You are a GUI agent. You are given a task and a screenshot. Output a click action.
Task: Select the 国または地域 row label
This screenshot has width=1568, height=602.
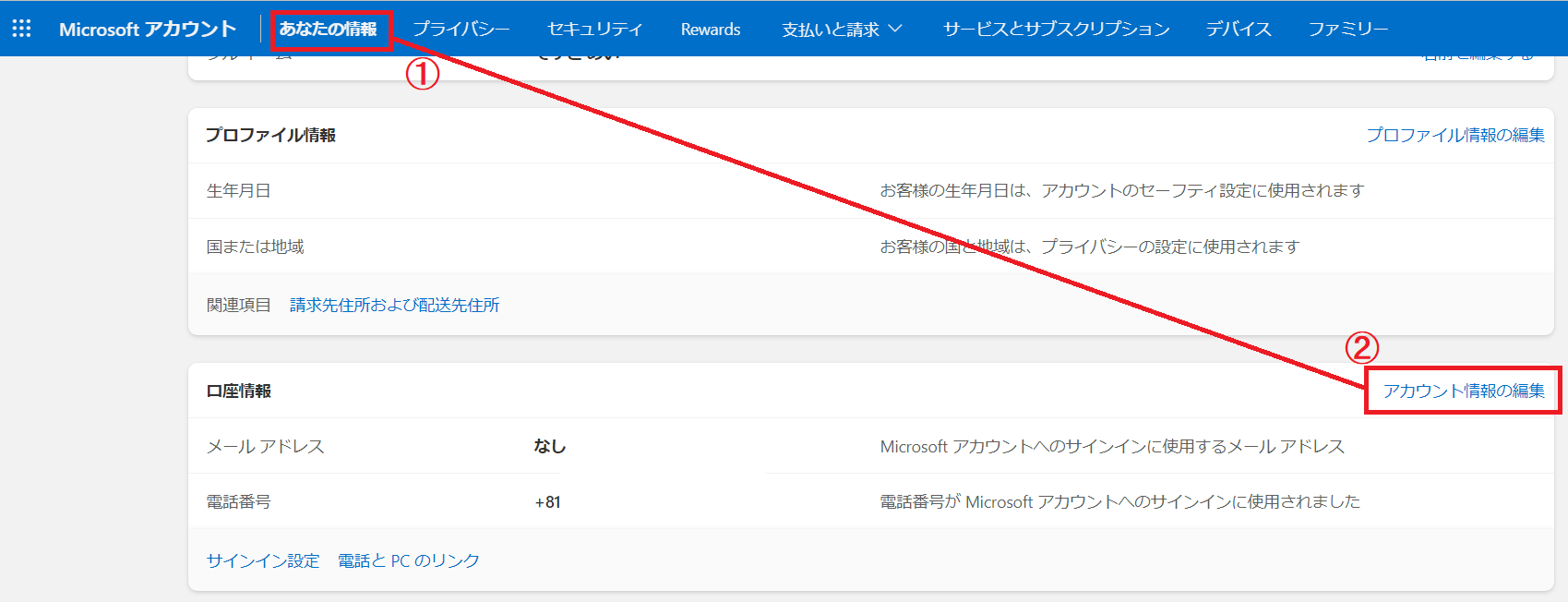(x=256, y=247)
